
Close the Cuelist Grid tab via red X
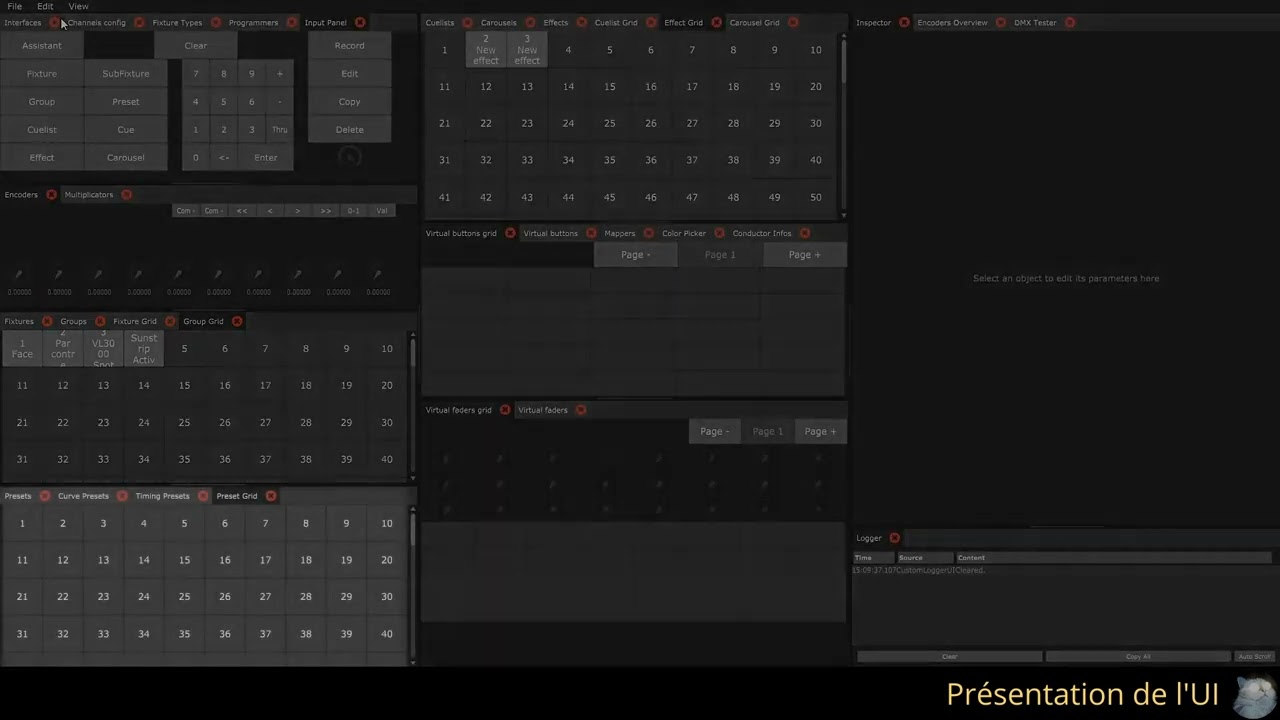click(650, 22)
